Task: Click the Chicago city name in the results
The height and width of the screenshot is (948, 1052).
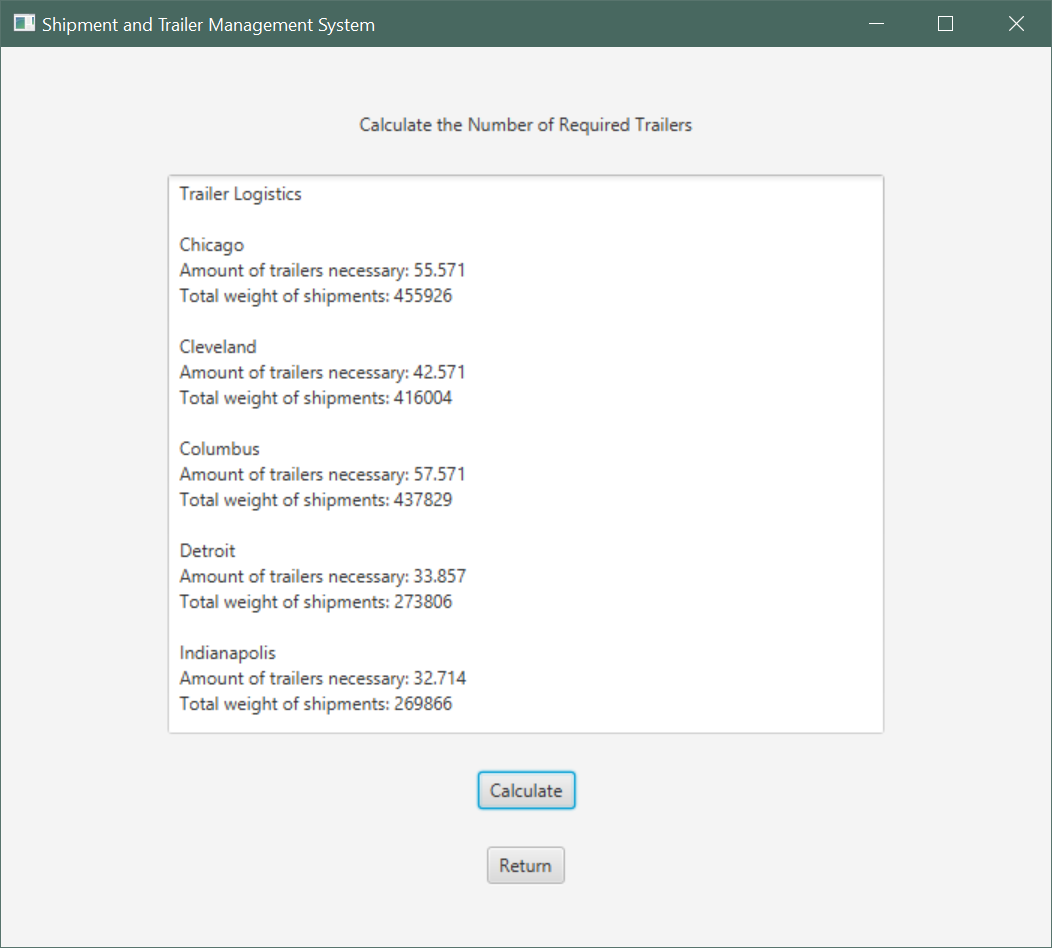Action: [211, 245]
